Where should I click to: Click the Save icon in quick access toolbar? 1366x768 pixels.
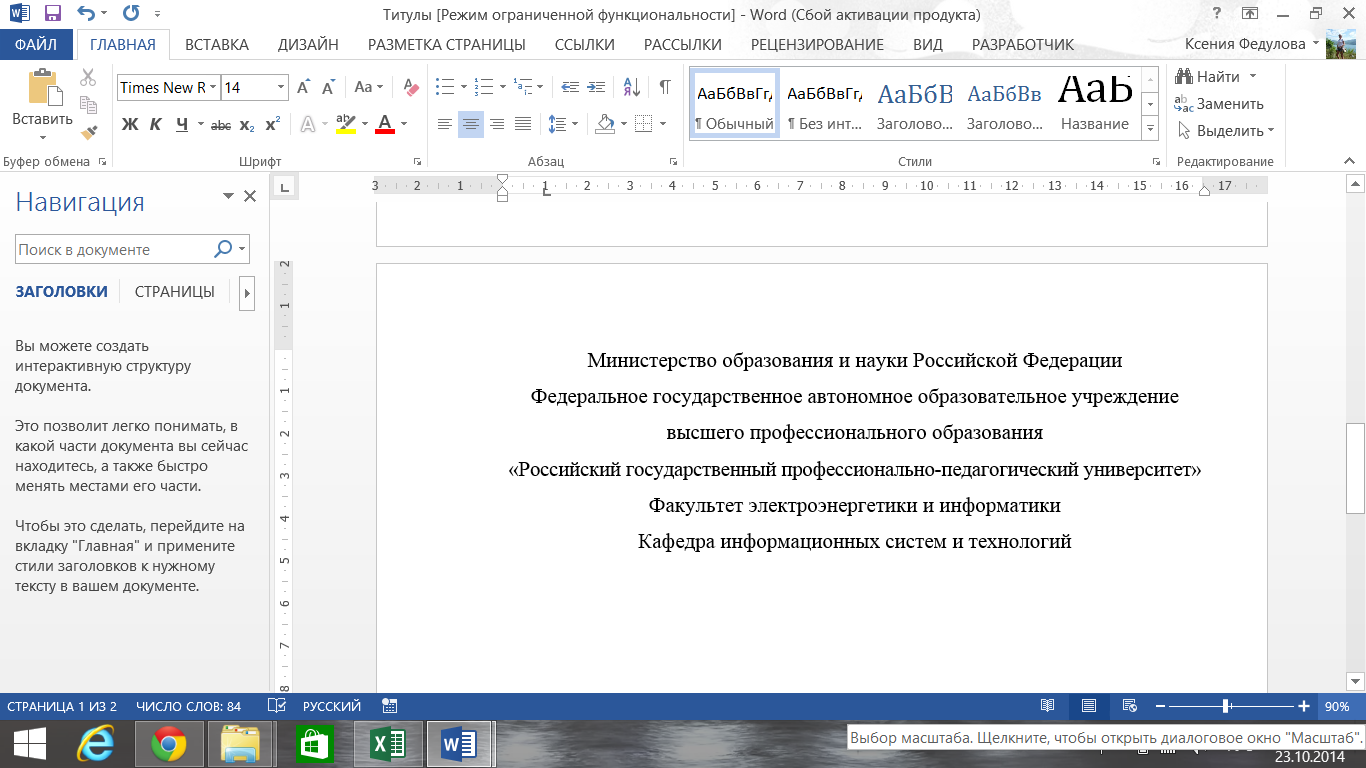click(53, 14)
